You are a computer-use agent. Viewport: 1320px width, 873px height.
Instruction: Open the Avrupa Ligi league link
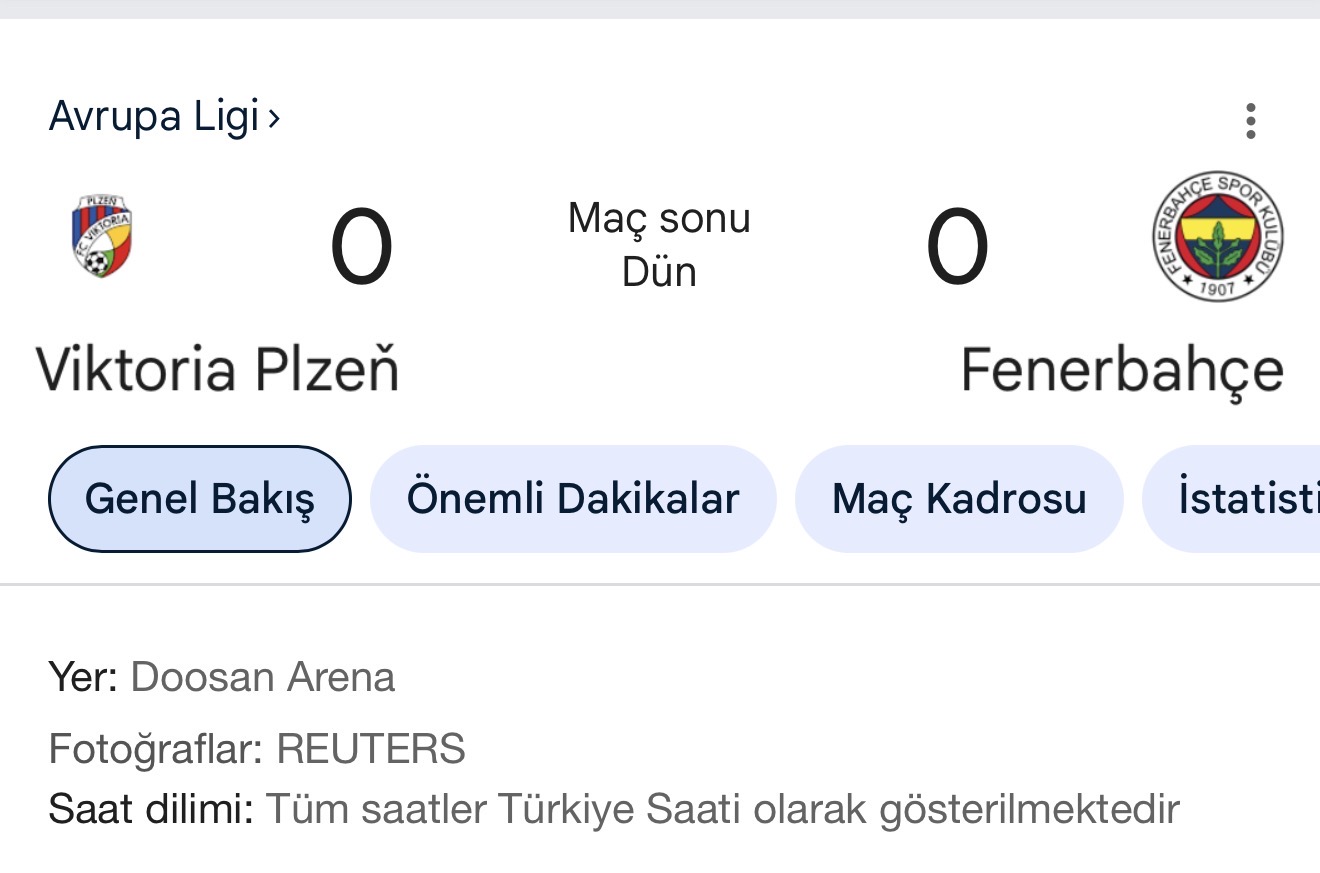(154, 116)
